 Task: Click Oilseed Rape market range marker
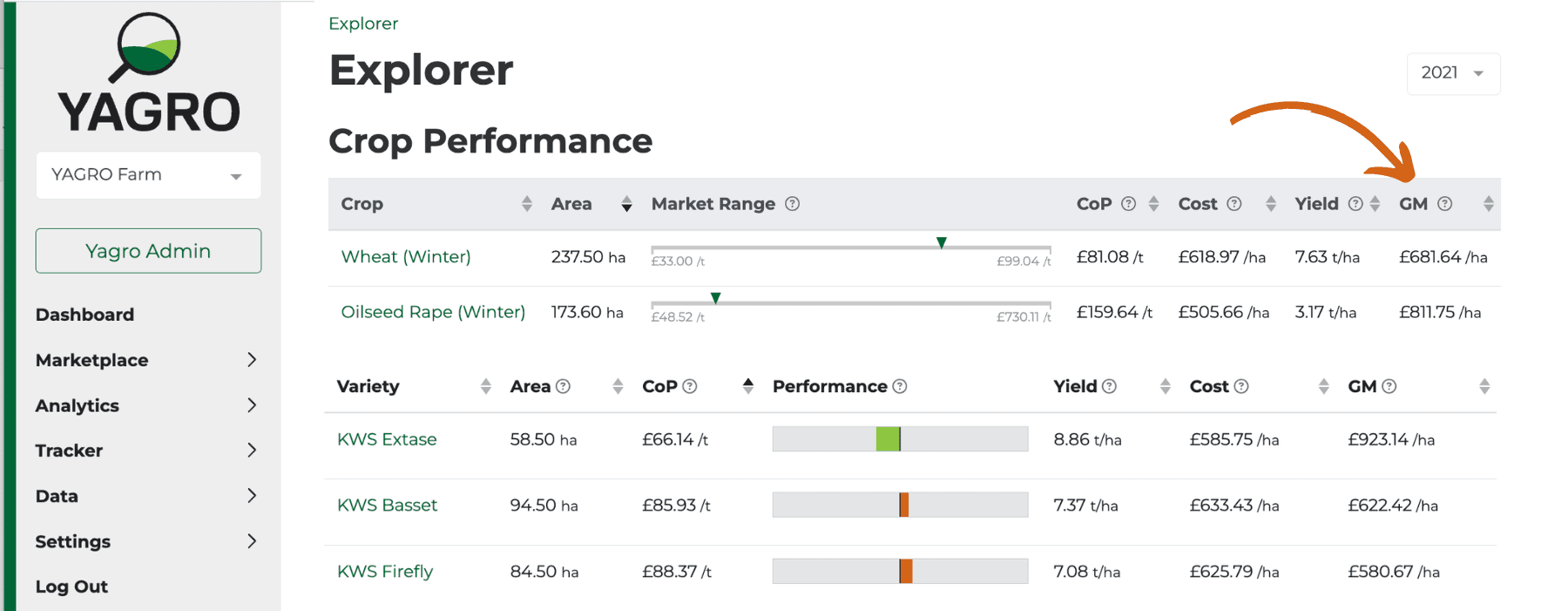[715, 298]
